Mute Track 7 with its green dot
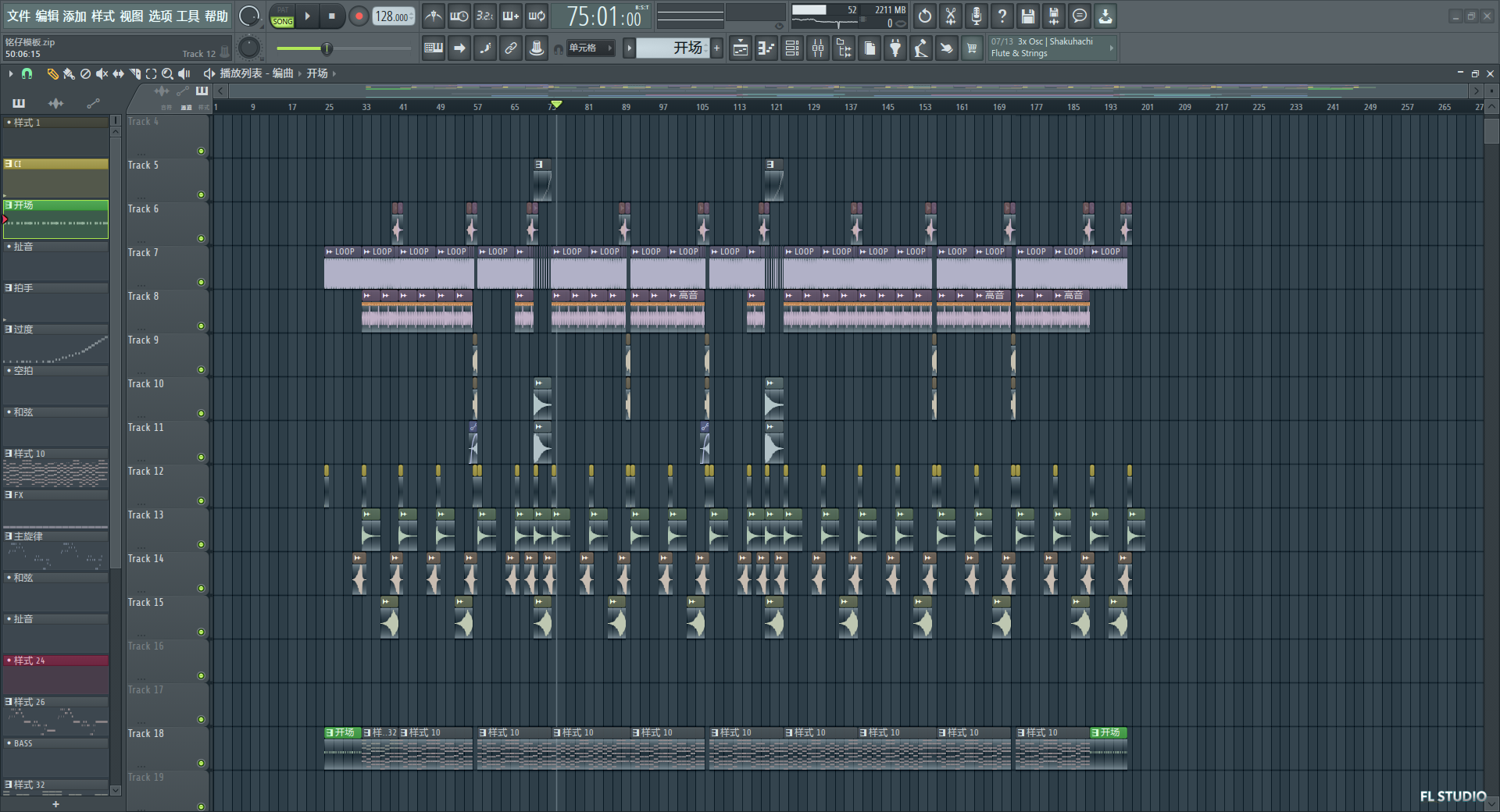 [x=201, y=282]
